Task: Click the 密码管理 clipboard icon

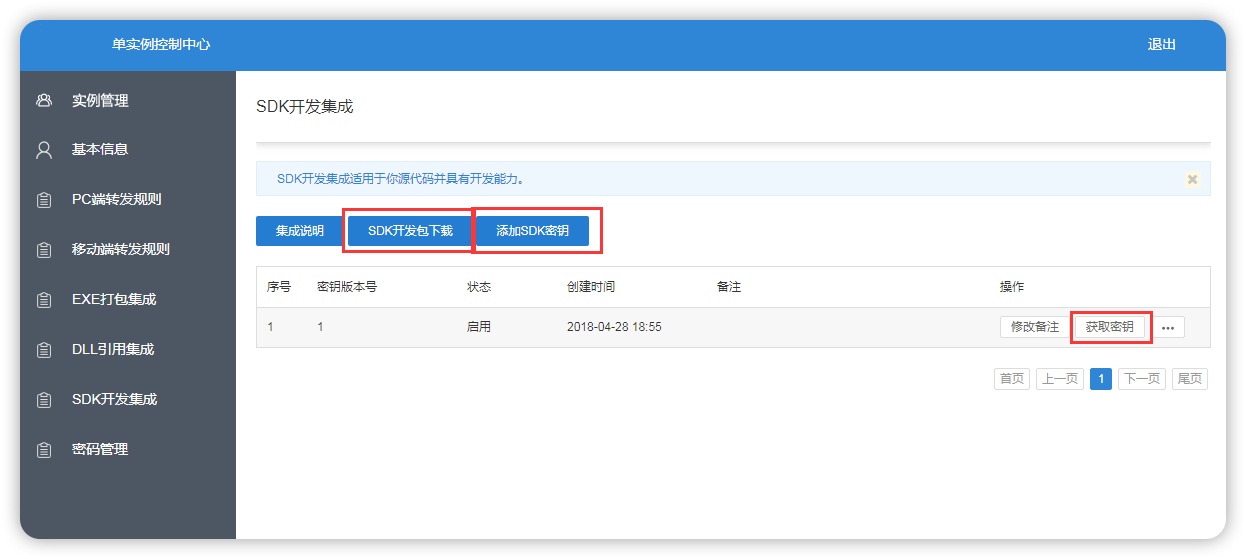Action: pos(44,450)
